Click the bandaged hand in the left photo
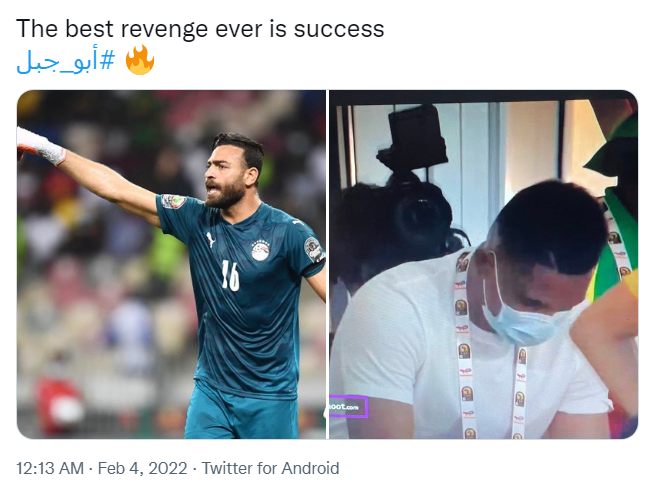 pos(40,145)
